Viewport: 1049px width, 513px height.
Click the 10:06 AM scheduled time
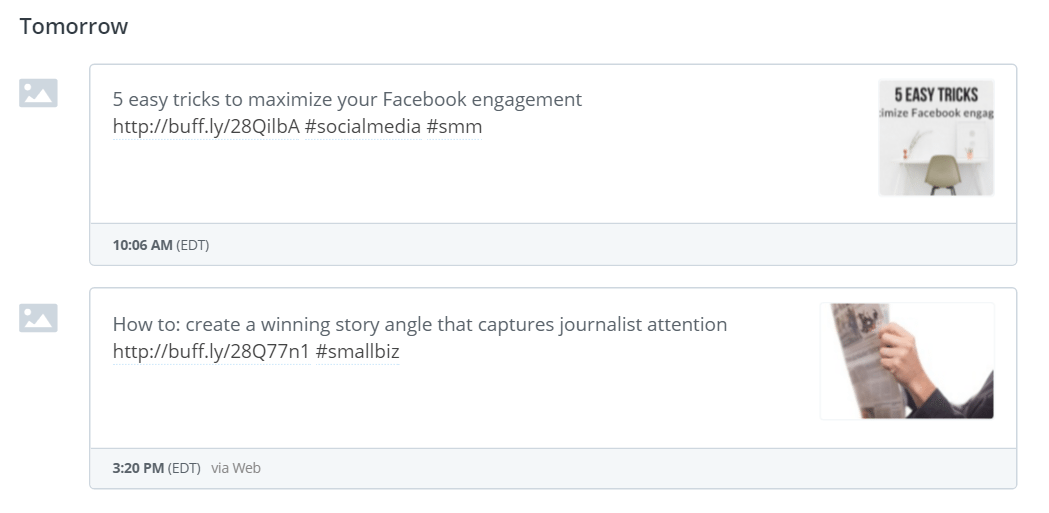point(142,245)
